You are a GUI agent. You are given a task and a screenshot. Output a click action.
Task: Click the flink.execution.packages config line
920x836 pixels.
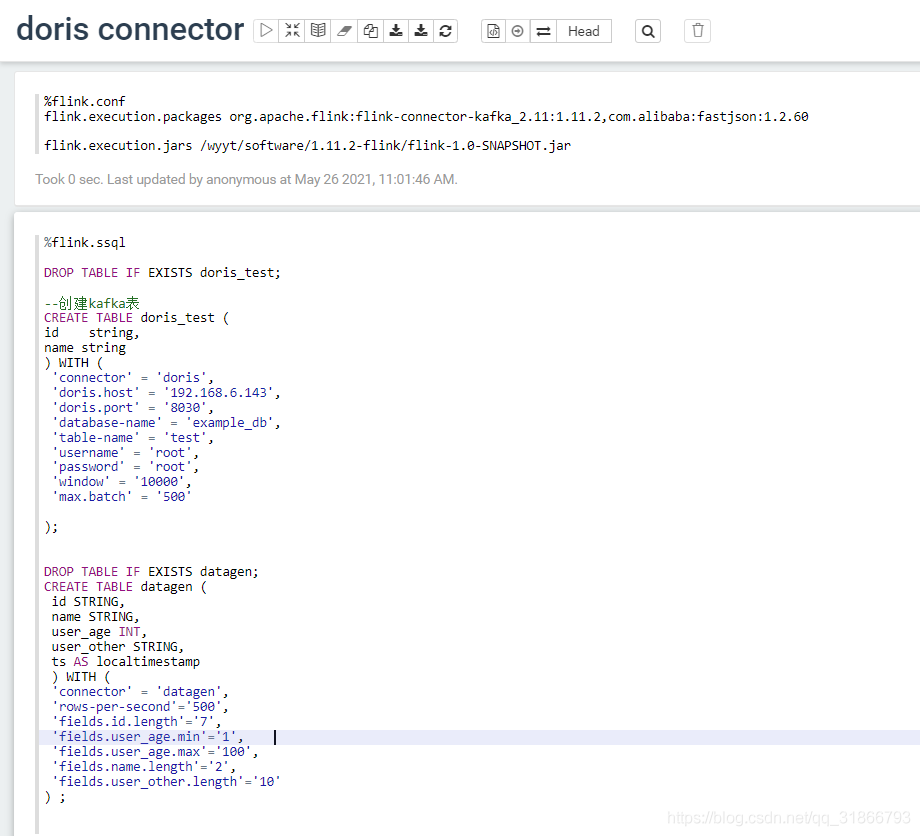(426, 116)
